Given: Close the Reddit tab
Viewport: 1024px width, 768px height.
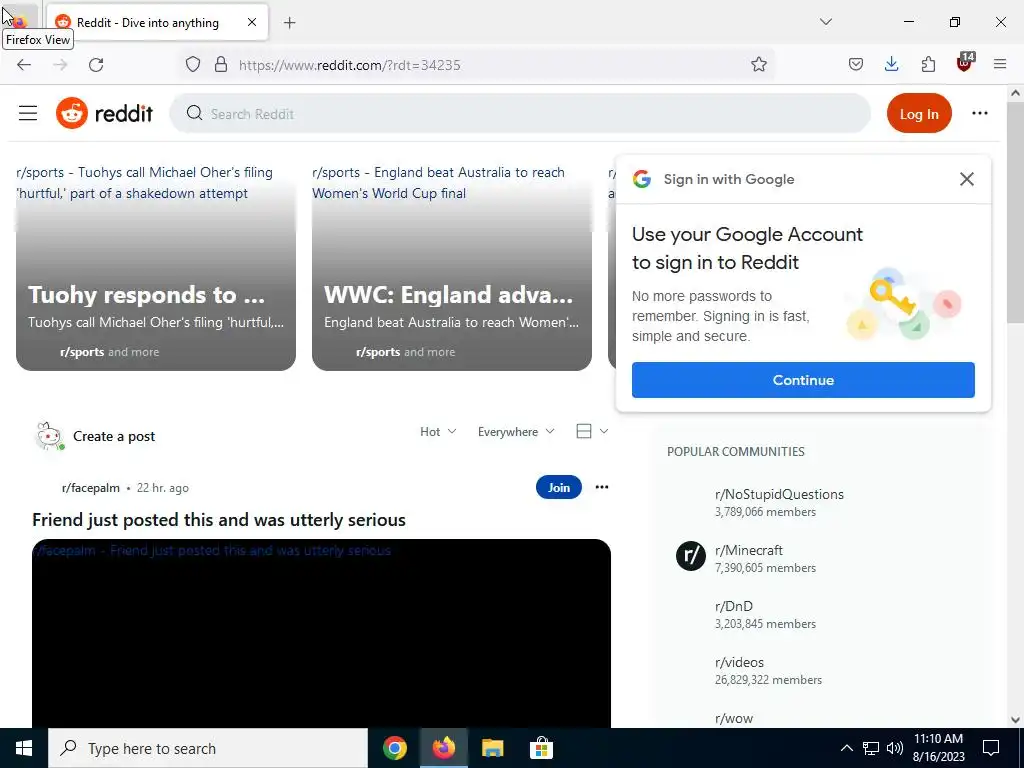Looking at the screenshot, I should pyautogui.click(x=252, y=23).
